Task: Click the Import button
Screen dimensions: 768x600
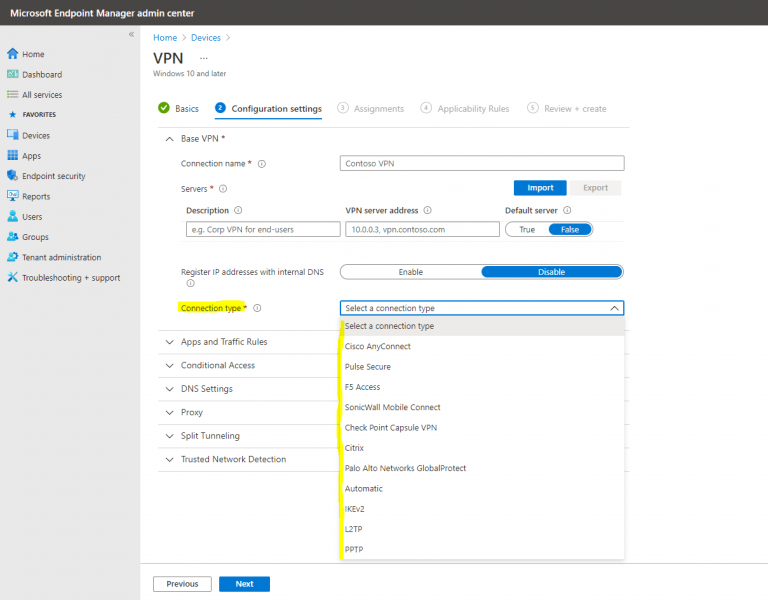Action: click(540, 188)
